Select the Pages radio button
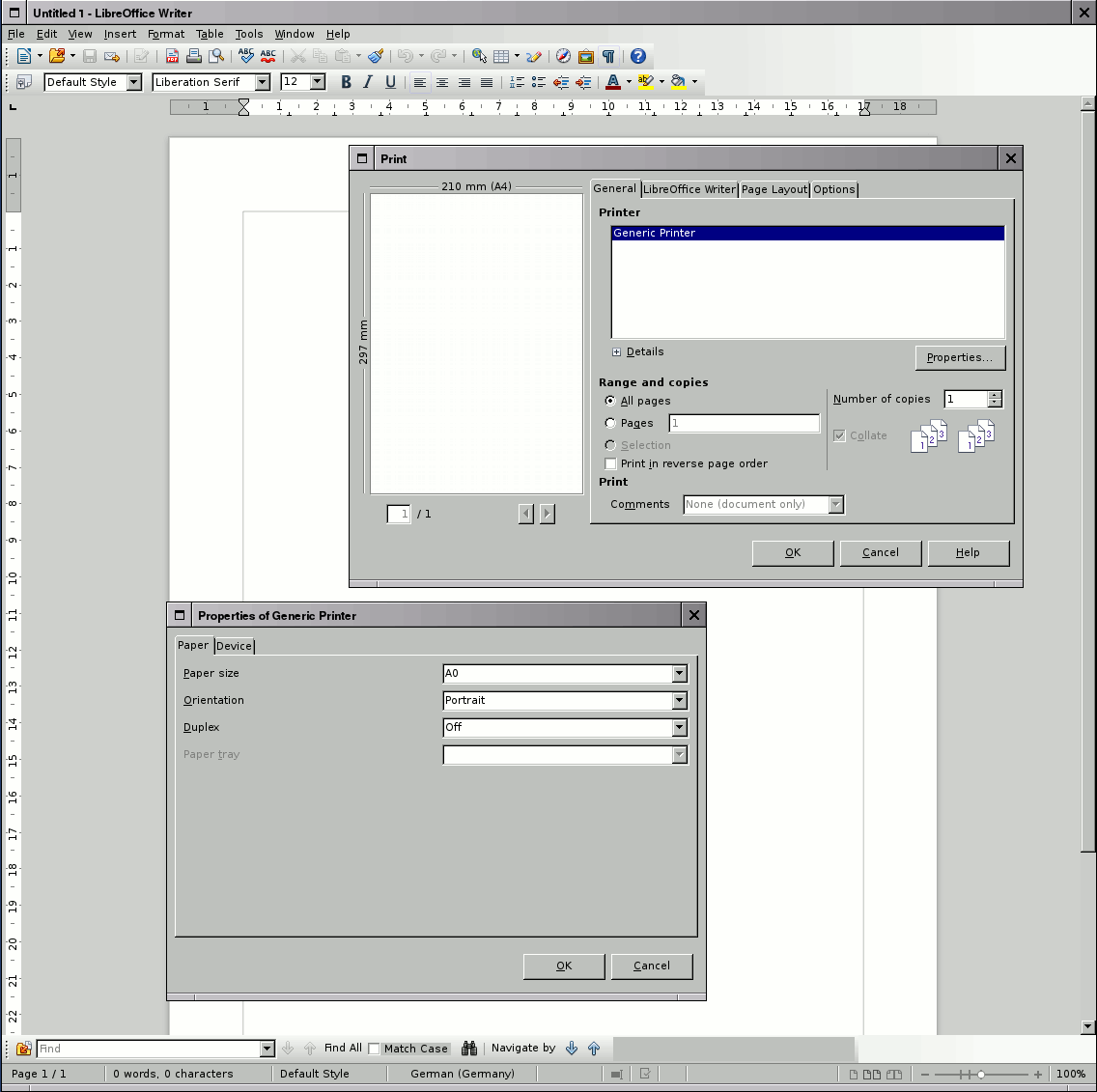This screenshot has width=1097, height=1092. click(x=610, y=423)
